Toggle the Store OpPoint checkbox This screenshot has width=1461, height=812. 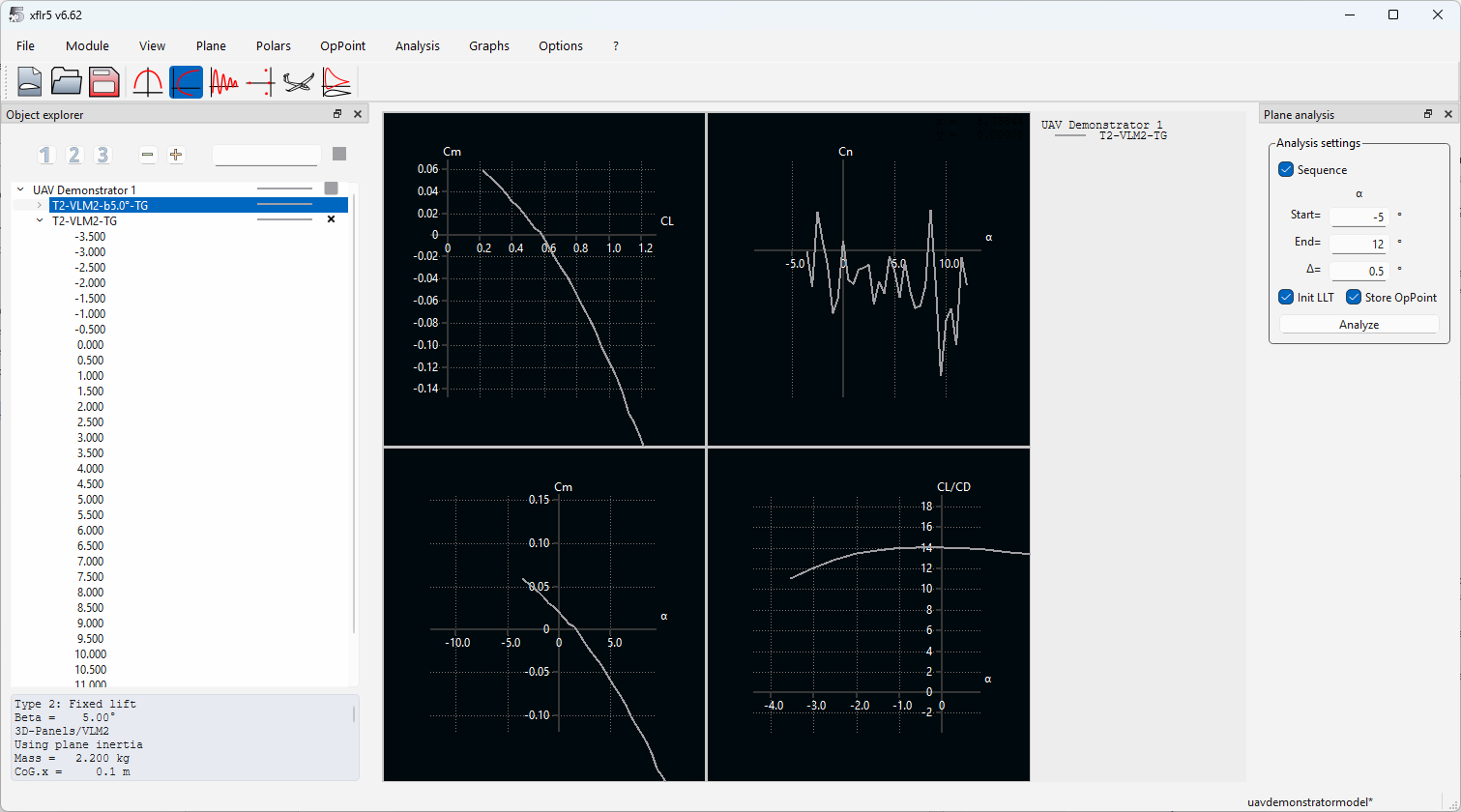[1354, 297]
